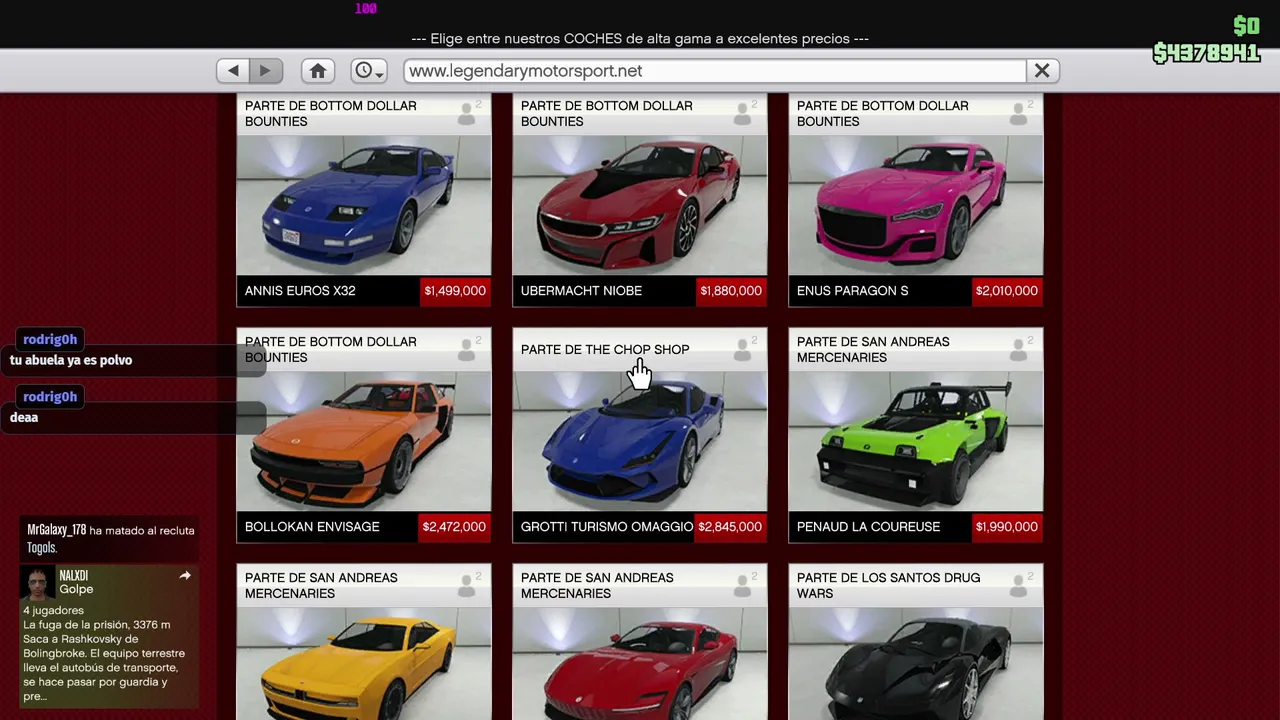Select NALXDI's player avatar in the feed
1280x720 pixels.
[38, 582]
